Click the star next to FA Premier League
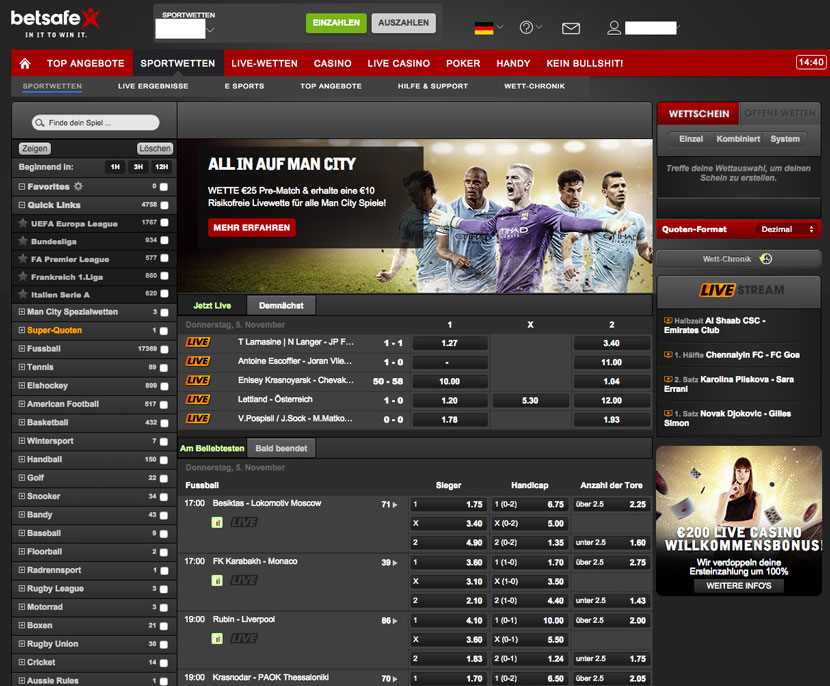 tap(23, 259)
